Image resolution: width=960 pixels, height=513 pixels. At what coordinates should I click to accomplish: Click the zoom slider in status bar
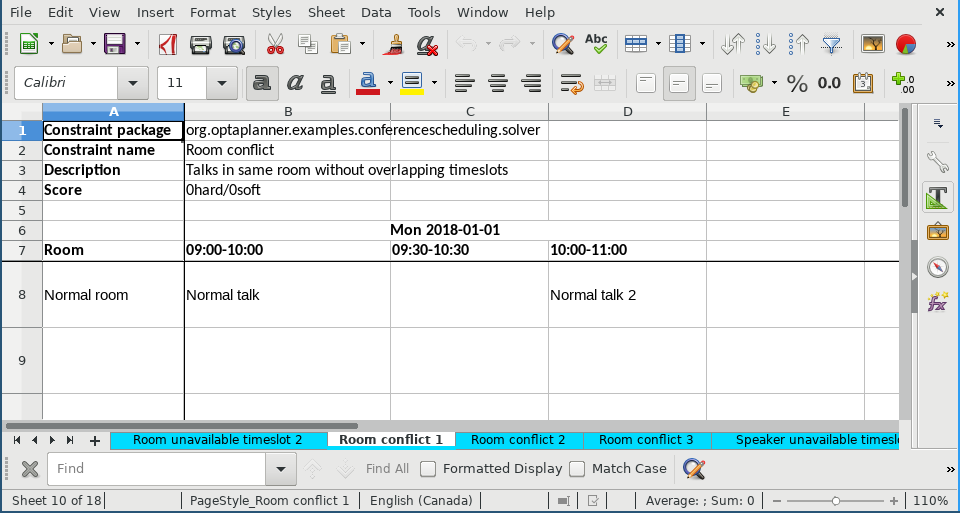(836, 500)
